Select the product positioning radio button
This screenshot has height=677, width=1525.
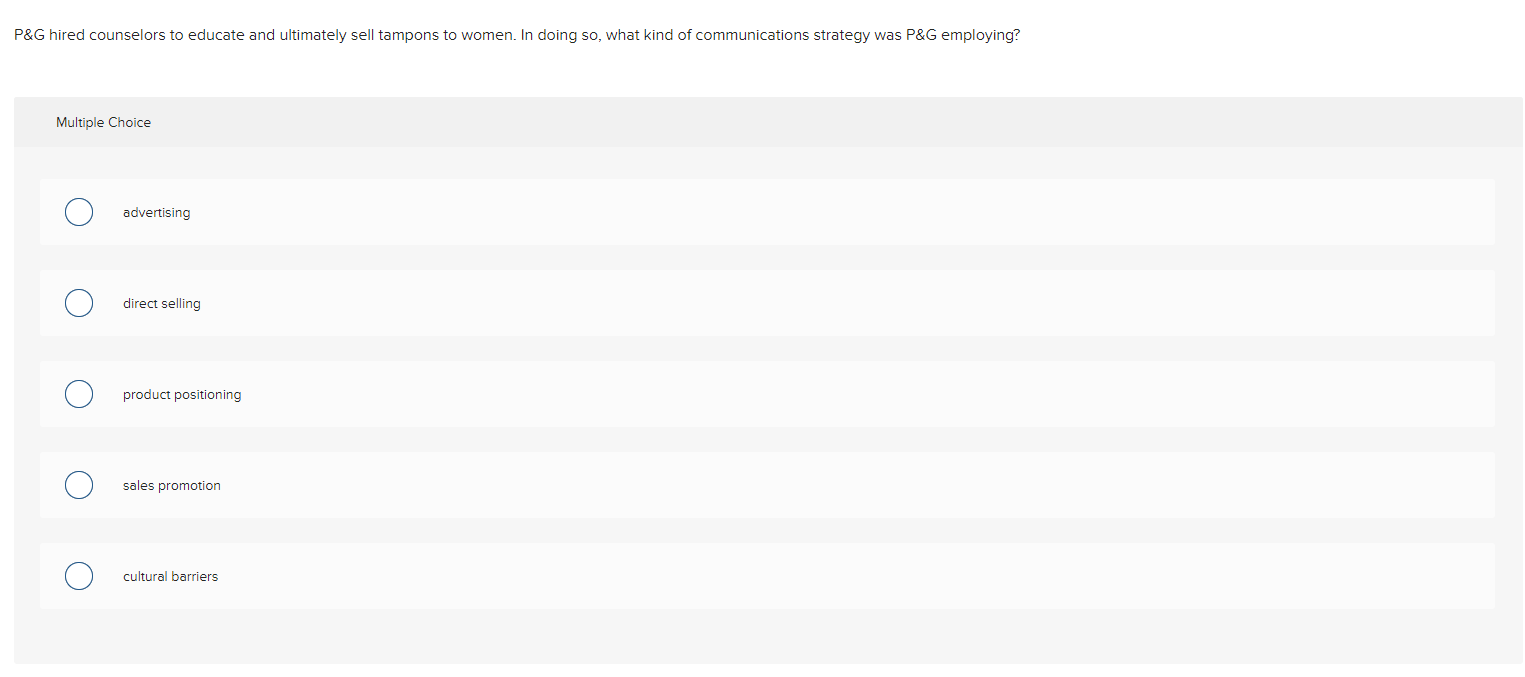pyautogui.click(x=79, y=394)
